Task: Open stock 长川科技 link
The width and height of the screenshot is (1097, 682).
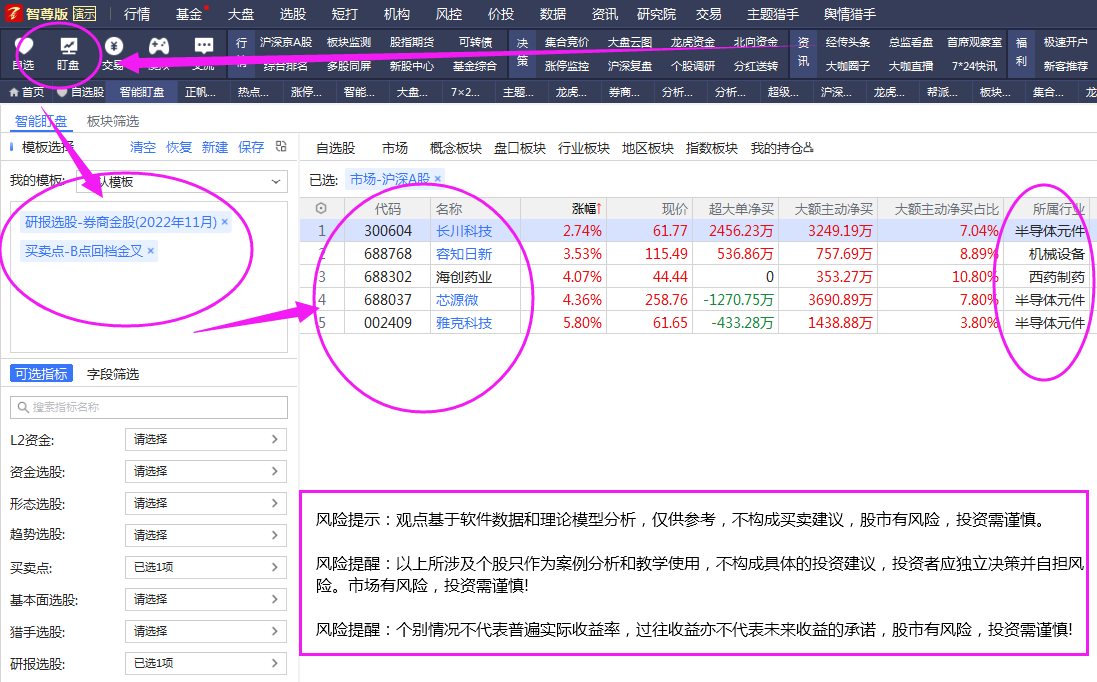Action: coord(464,231)
